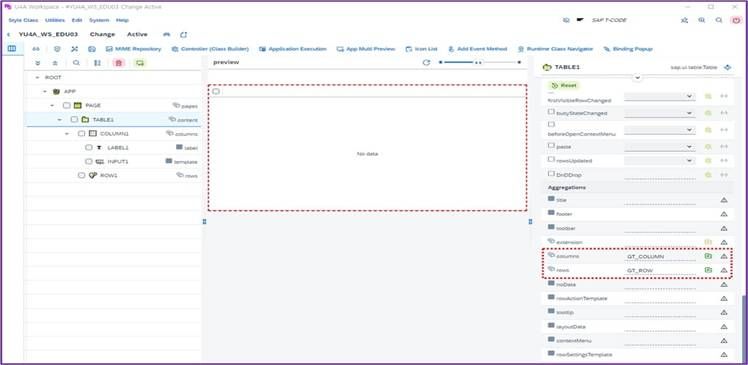
Task: Click the display/change glasses icon beside Active
Action: click(x=166, y=35)
